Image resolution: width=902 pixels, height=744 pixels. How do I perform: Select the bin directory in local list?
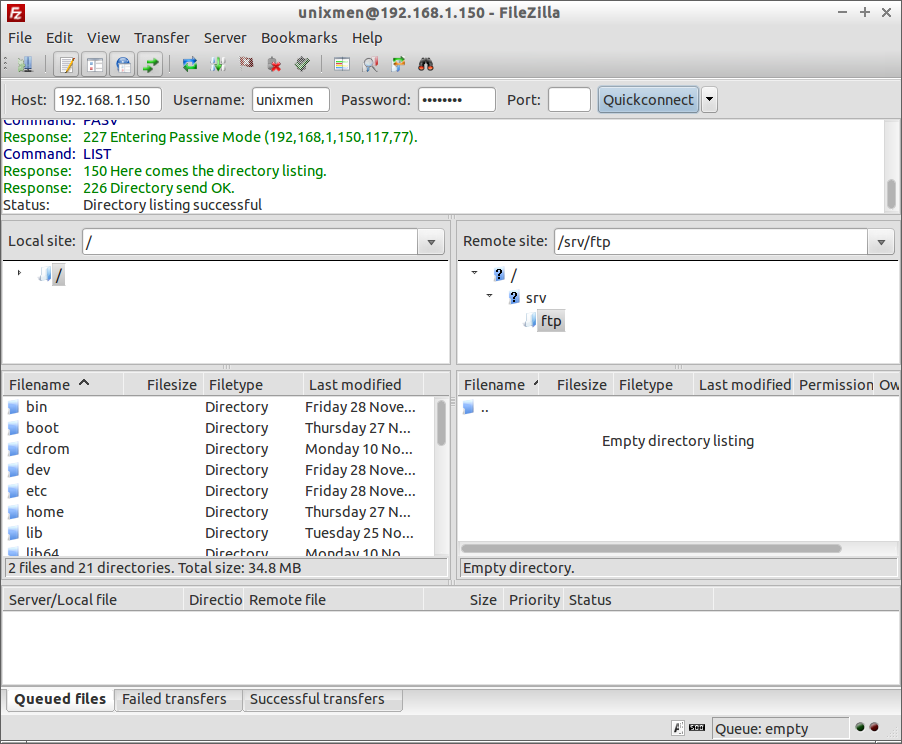click(x=219, y=407)
